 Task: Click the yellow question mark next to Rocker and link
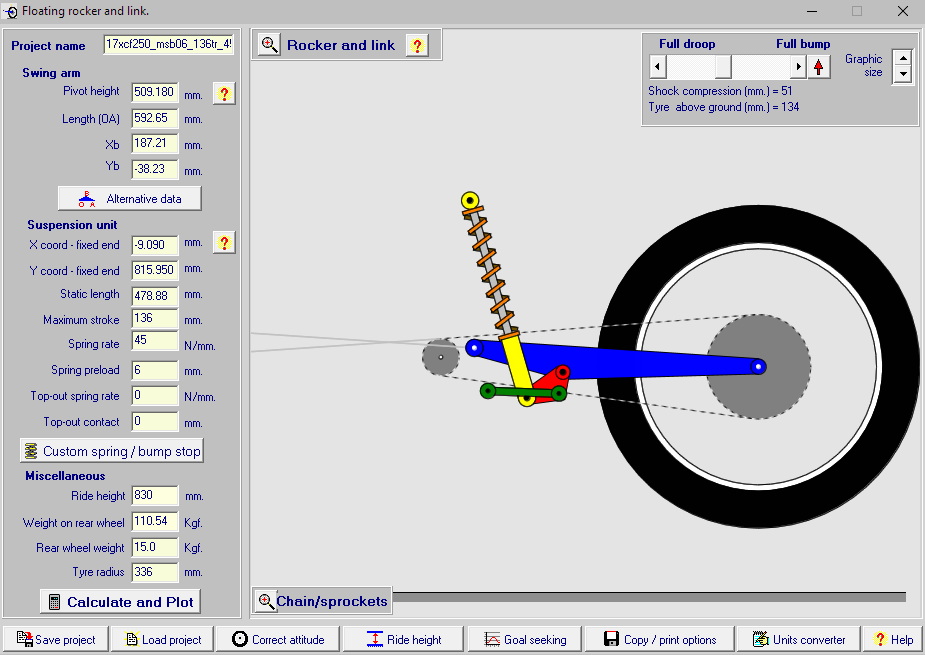pos(417,45)
